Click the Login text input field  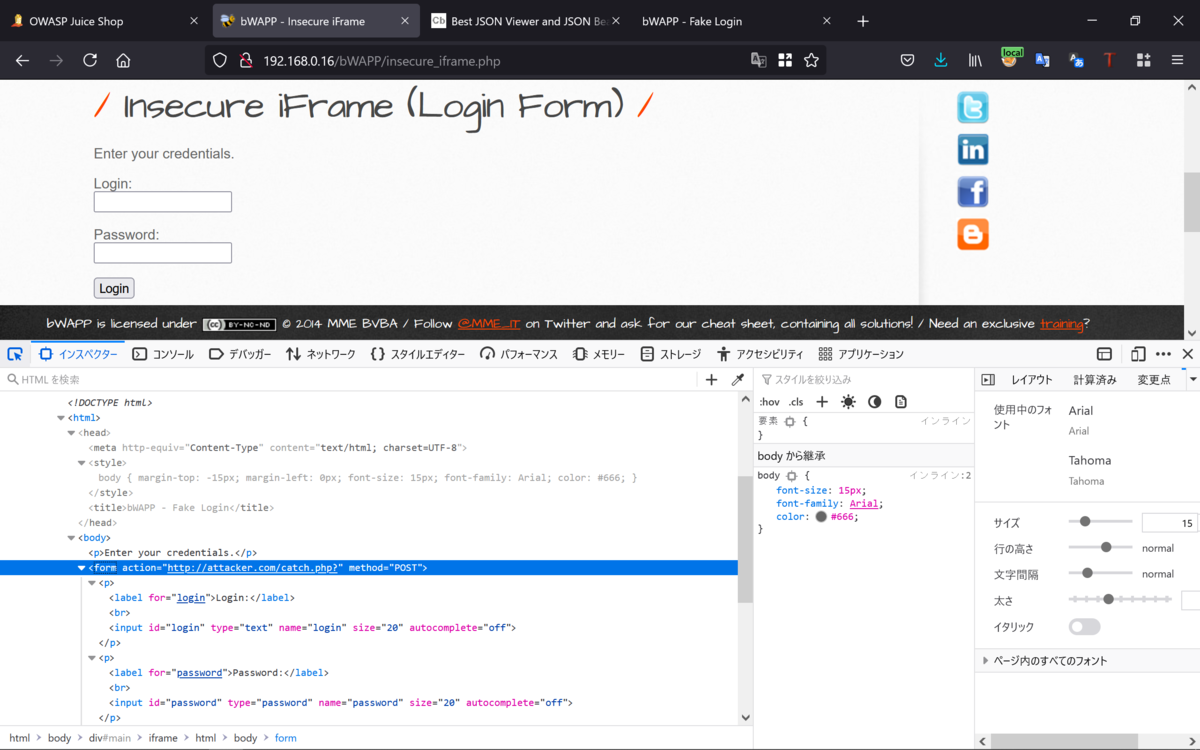tap(163, 202)
